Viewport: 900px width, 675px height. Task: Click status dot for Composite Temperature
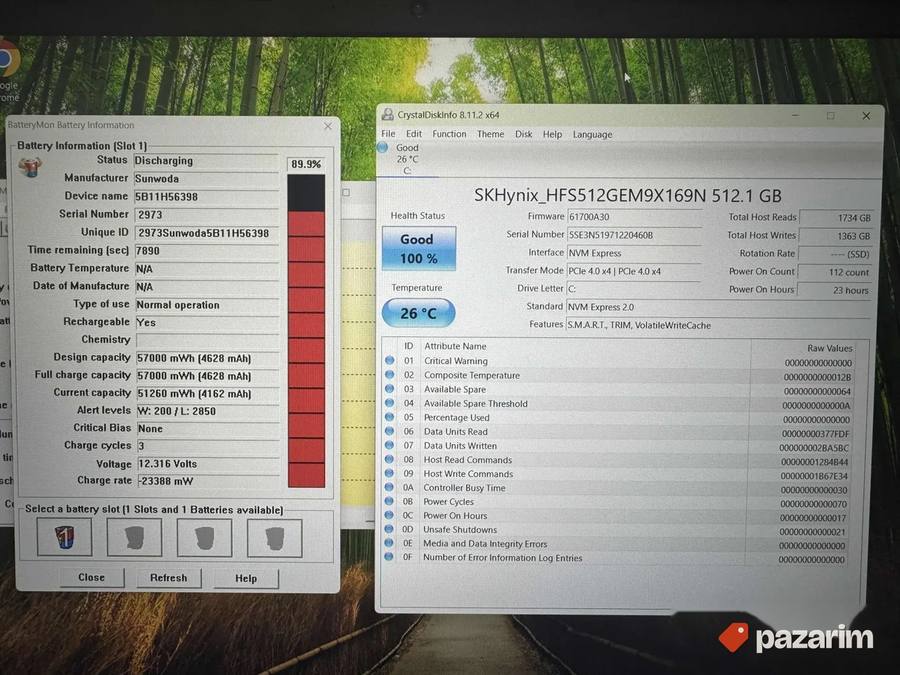point(390,375)
